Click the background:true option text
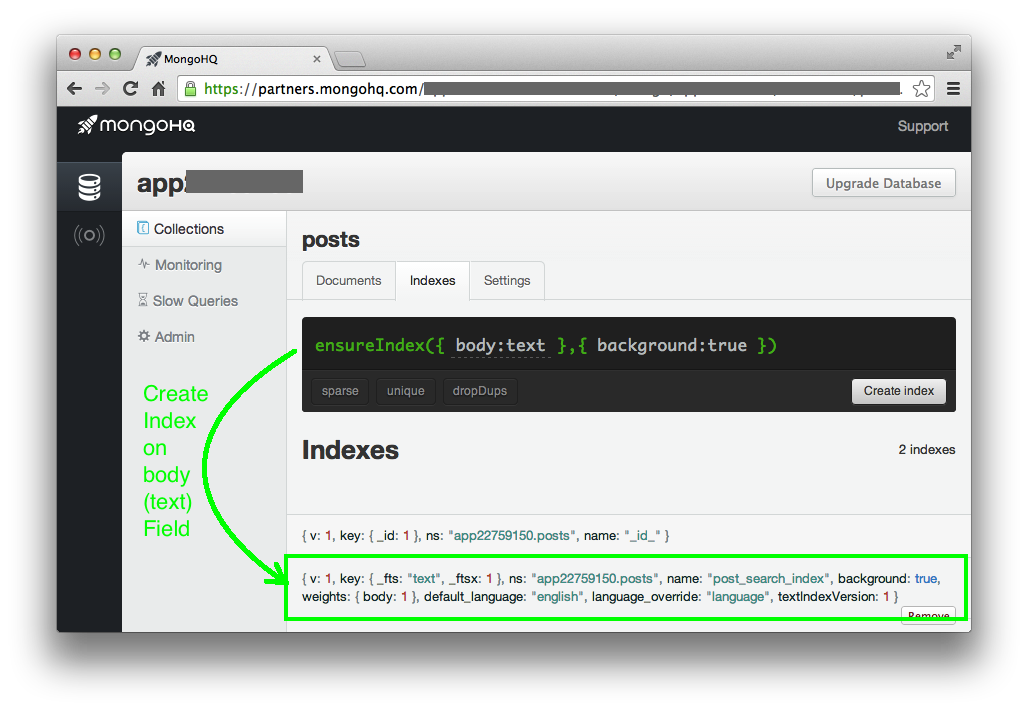 tap(671, 346)
